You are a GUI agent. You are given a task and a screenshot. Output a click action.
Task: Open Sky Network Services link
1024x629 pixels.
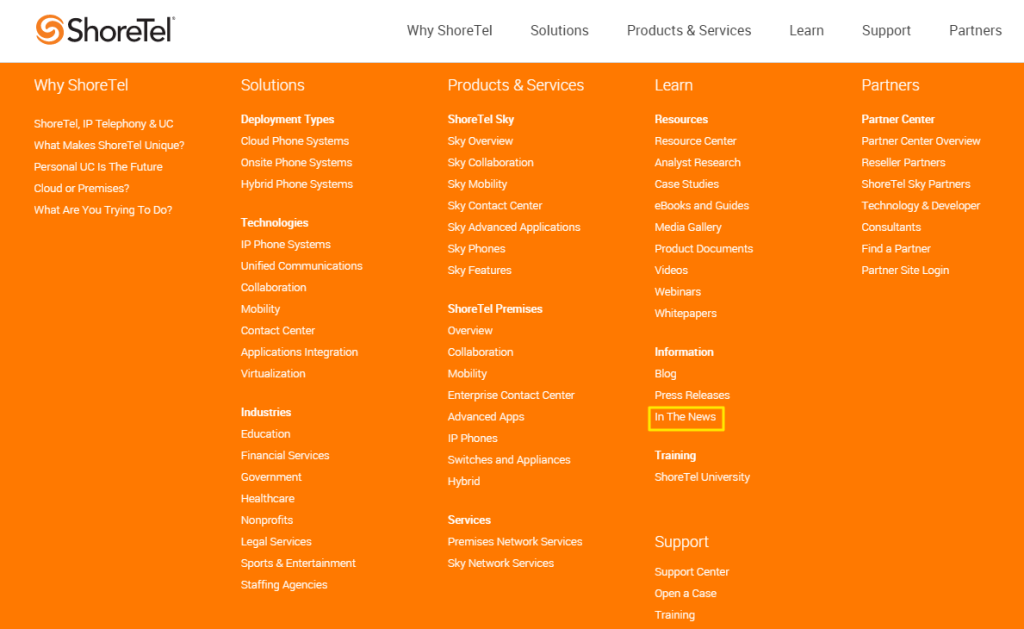click(501, 563)
